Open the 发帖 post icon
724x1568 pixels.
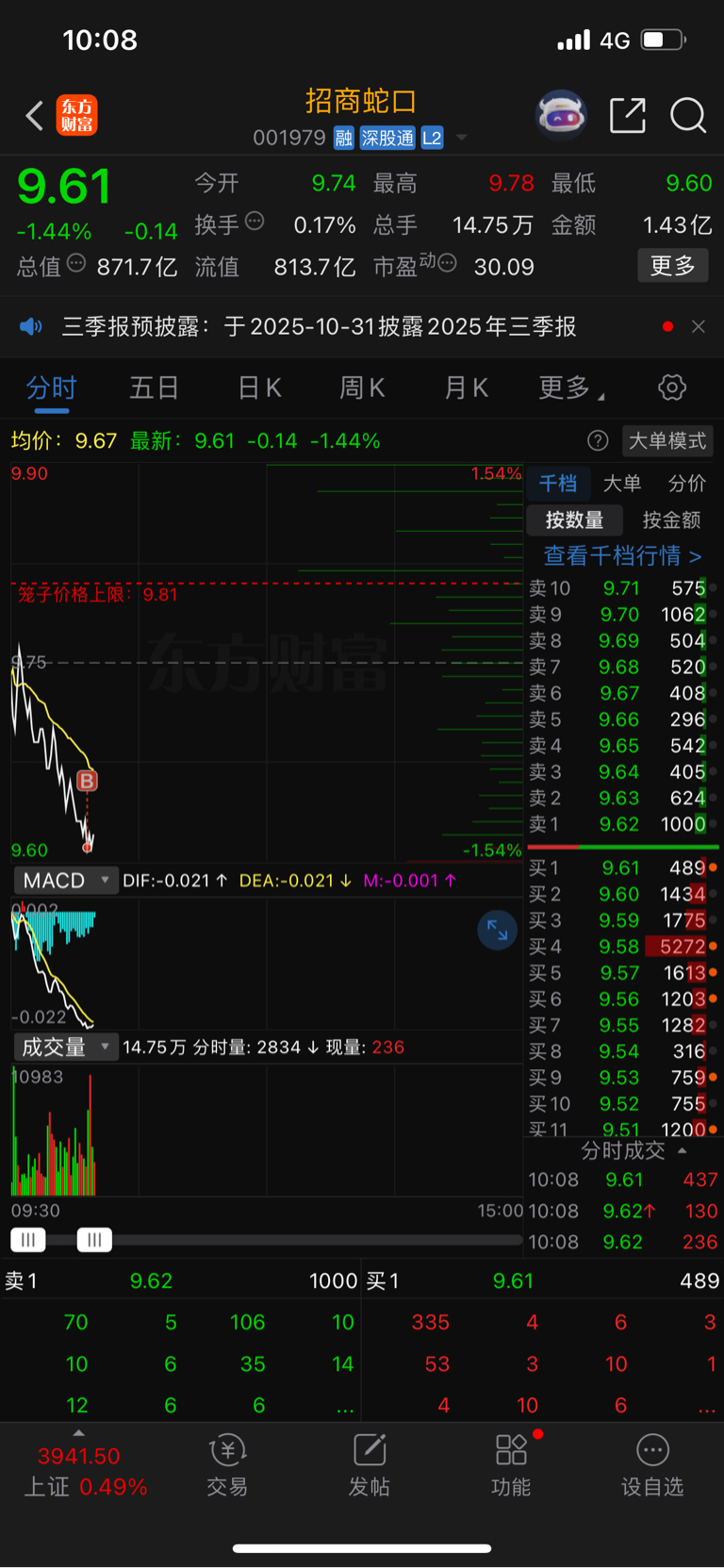click(370, 1466)
